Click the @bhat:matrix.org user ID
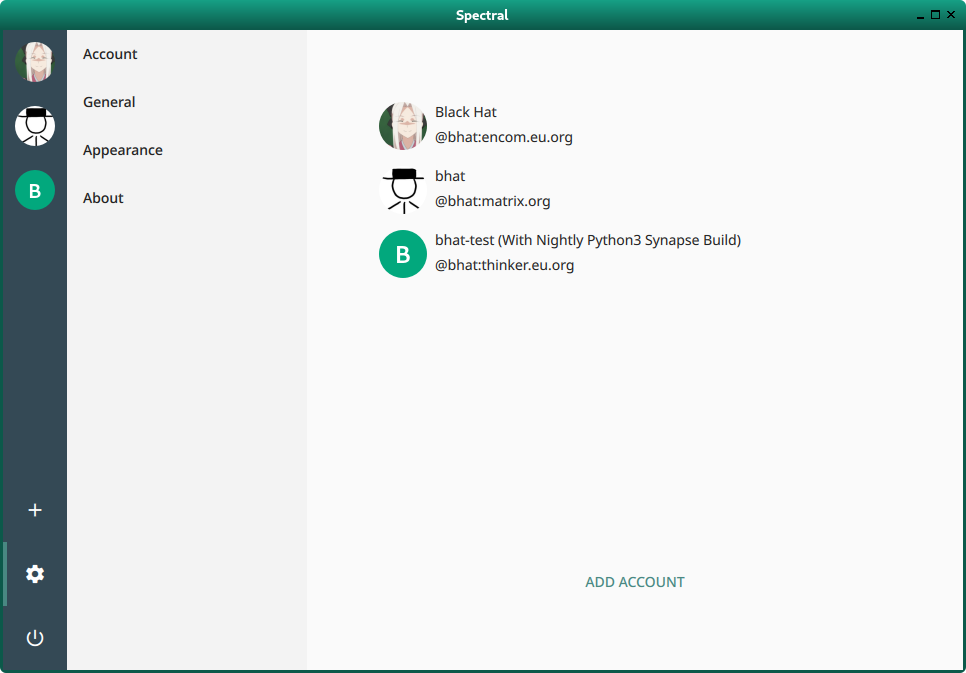This screenshot has width=966, height=673. [492, 201]
